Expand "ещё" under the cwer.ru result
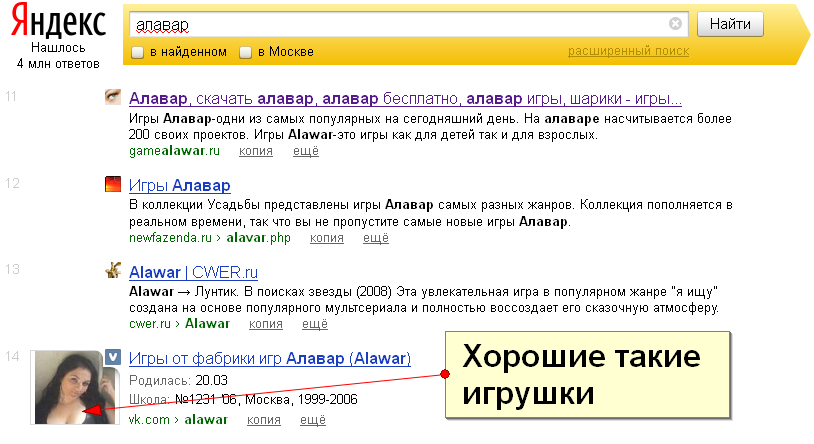814x444 pixels. tap(314, 324)
